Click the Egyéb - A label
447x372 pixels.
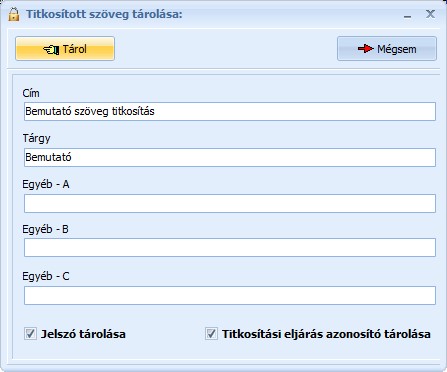pyautogui.click(x=46, y=184)
